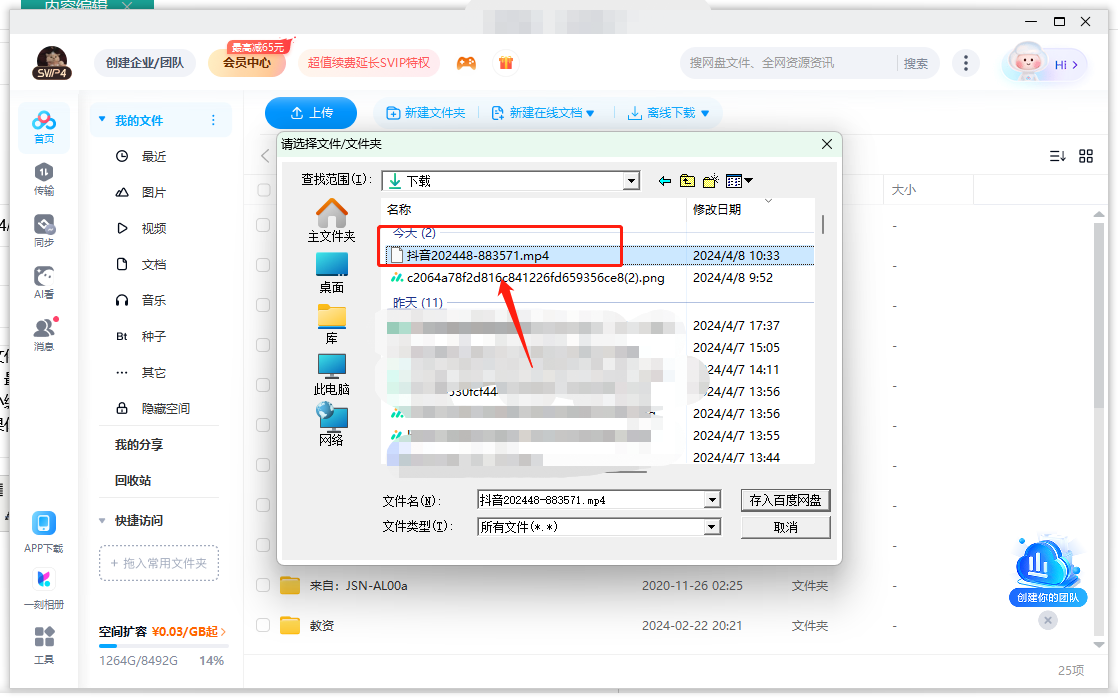Select 视频 in the my files menu

pyautogui.click(x=154, y=228)
